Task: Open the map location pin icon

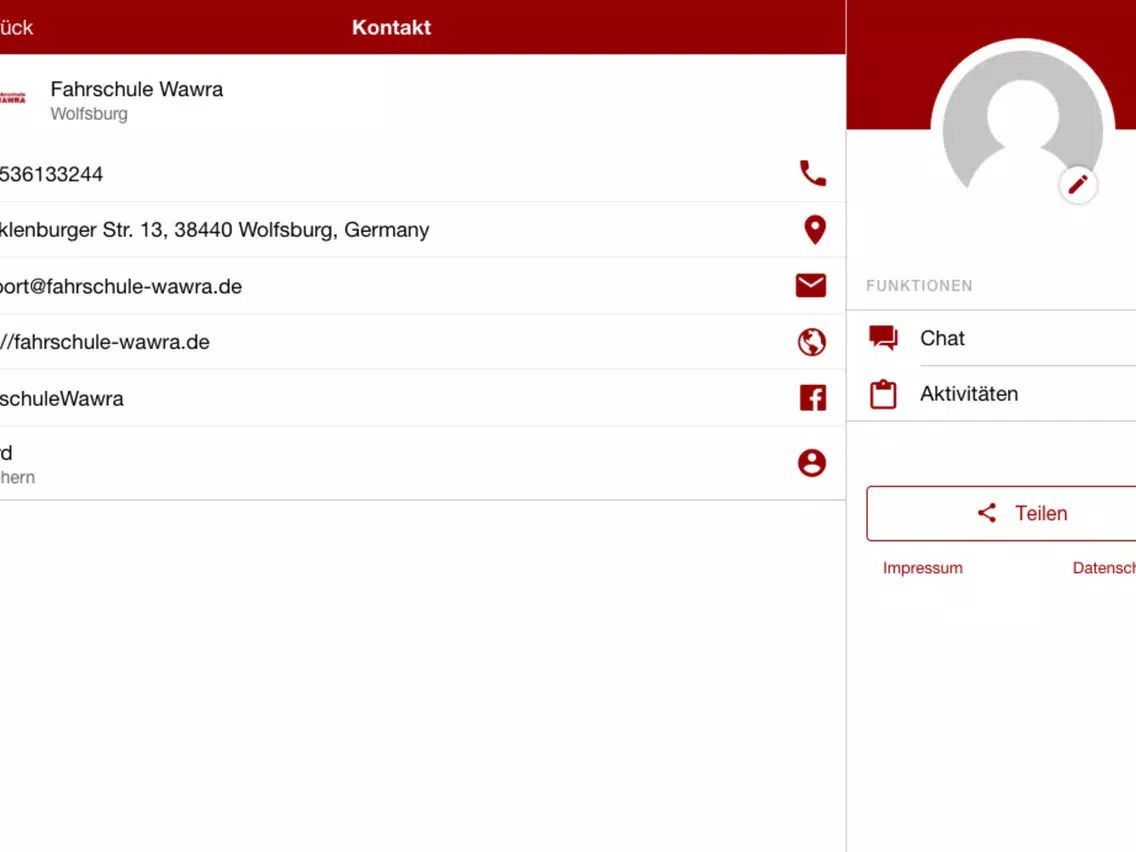Action: click(814, 230)
